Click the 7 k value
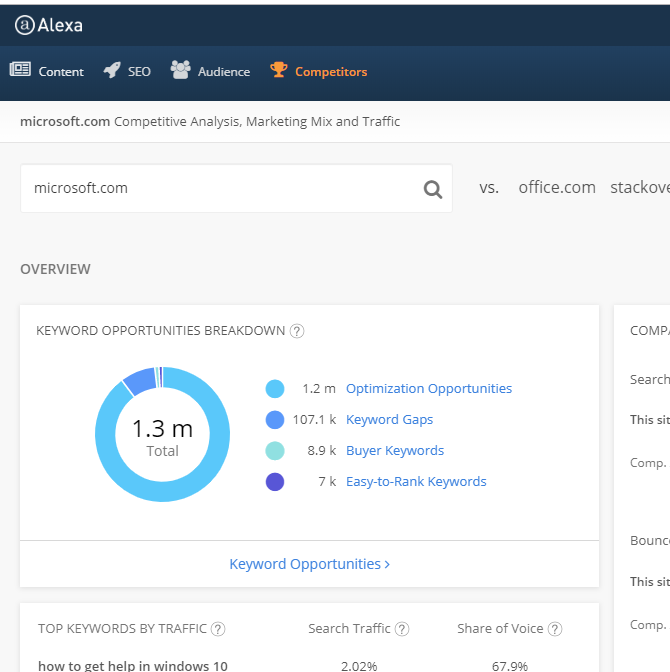 (x=327, y=482)
